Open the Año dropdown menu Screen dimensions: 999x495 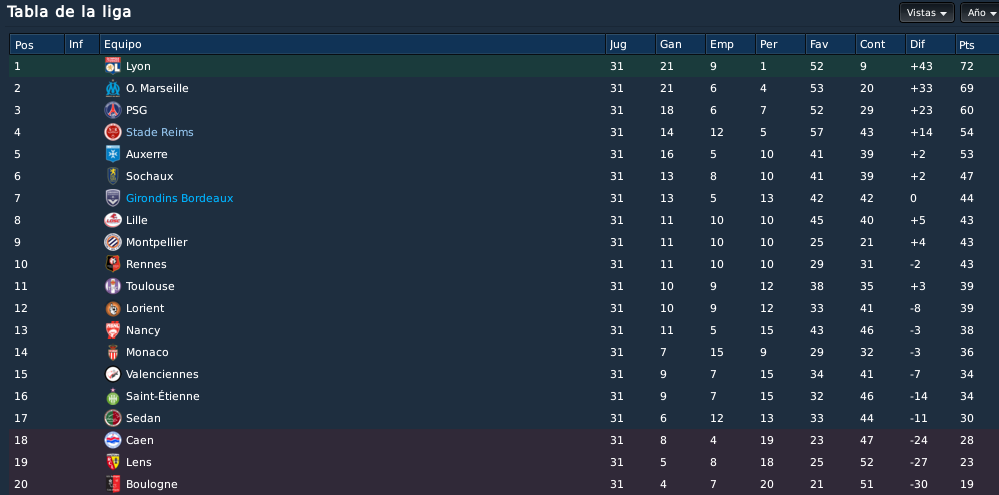point(981,13)
